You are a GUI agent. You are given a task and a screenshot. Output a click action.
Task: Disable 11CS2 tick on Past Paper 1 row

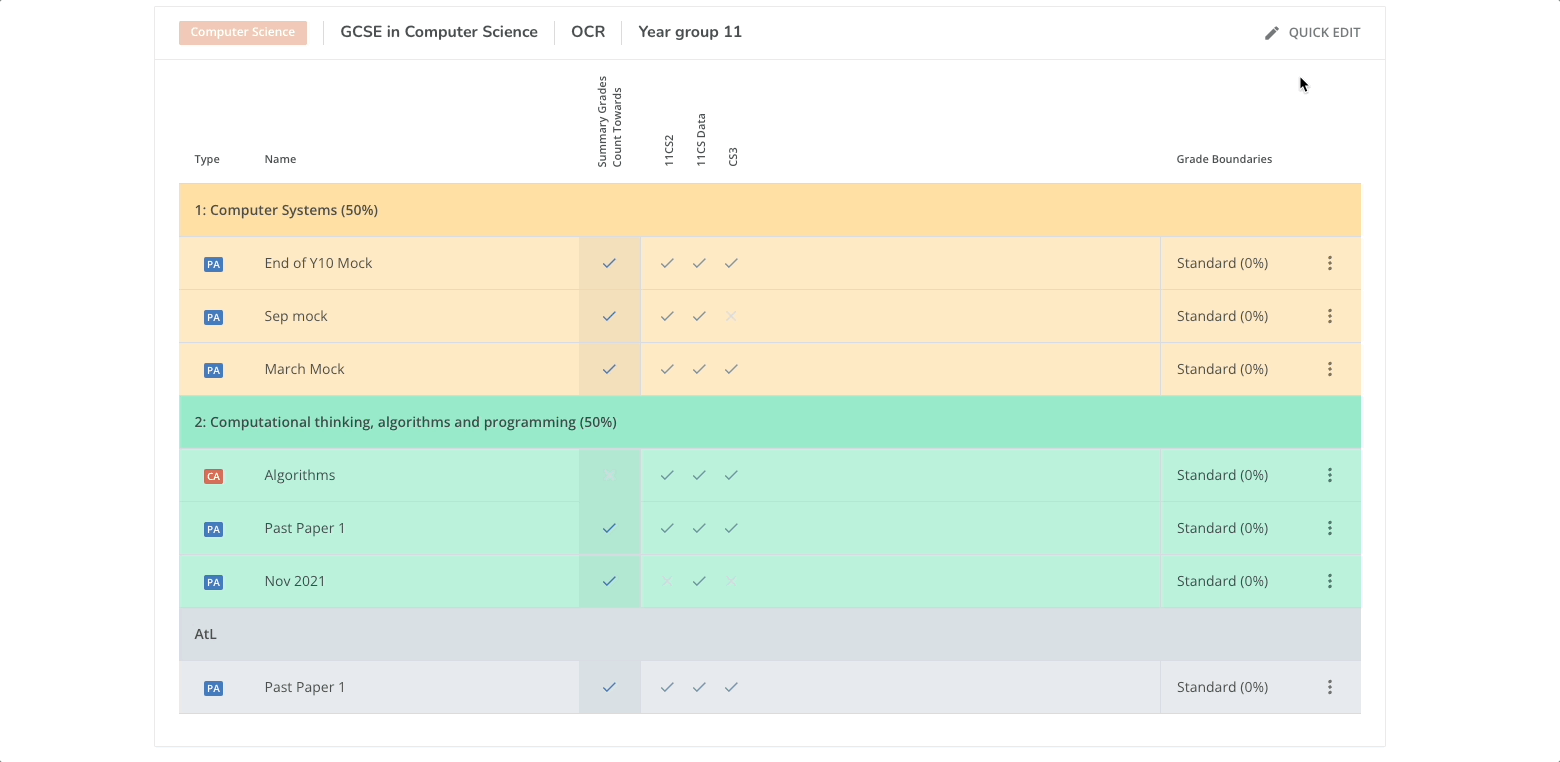667,528
